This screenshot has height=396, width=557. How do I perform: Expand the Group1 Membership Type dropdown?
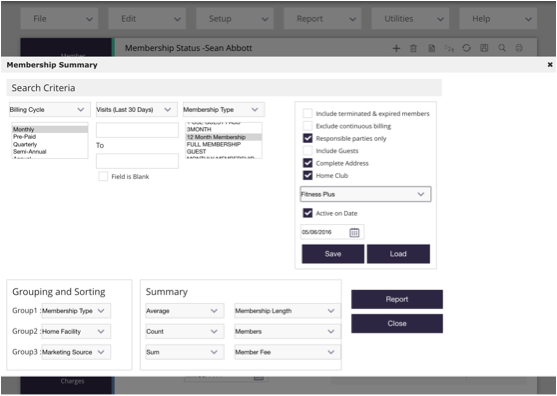(76, 311)
